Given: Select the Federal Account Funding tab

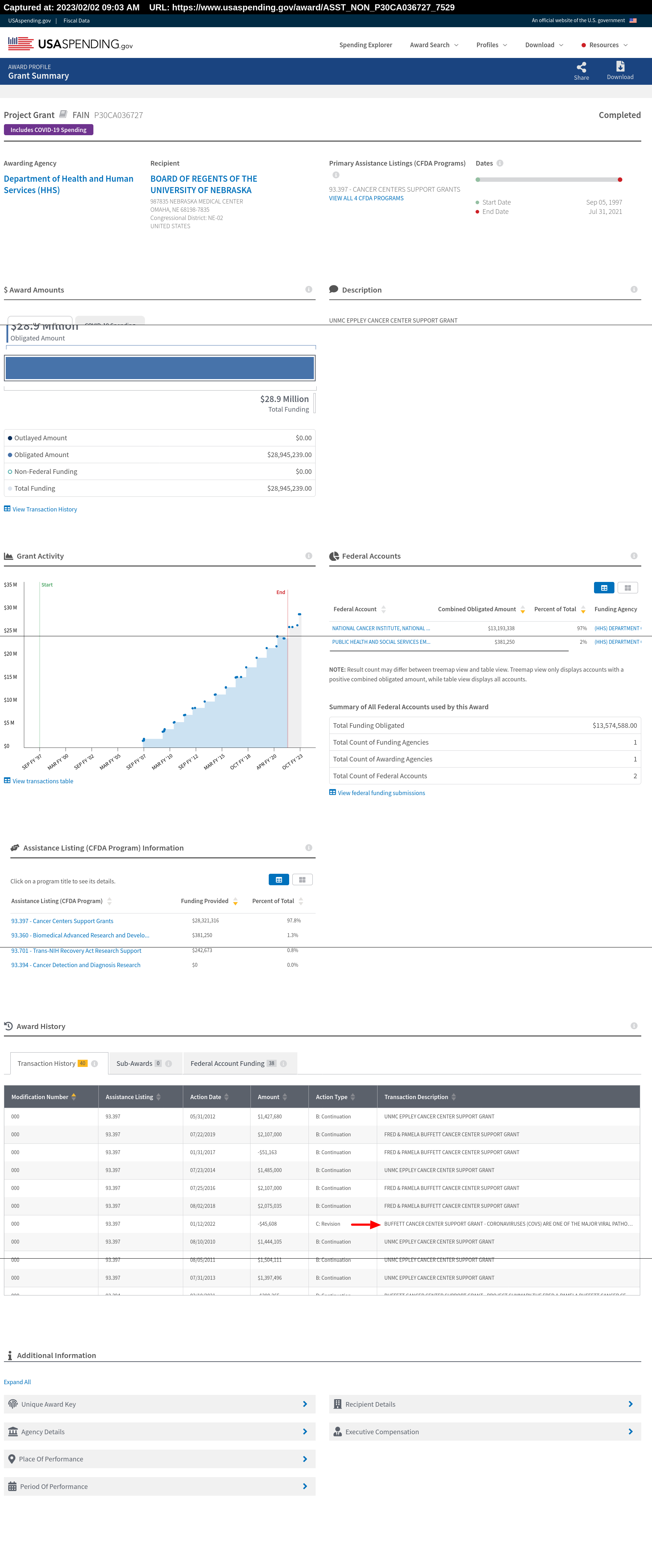Looking at the screenshot, I should pyautogui.click(x=240, y=1063).
